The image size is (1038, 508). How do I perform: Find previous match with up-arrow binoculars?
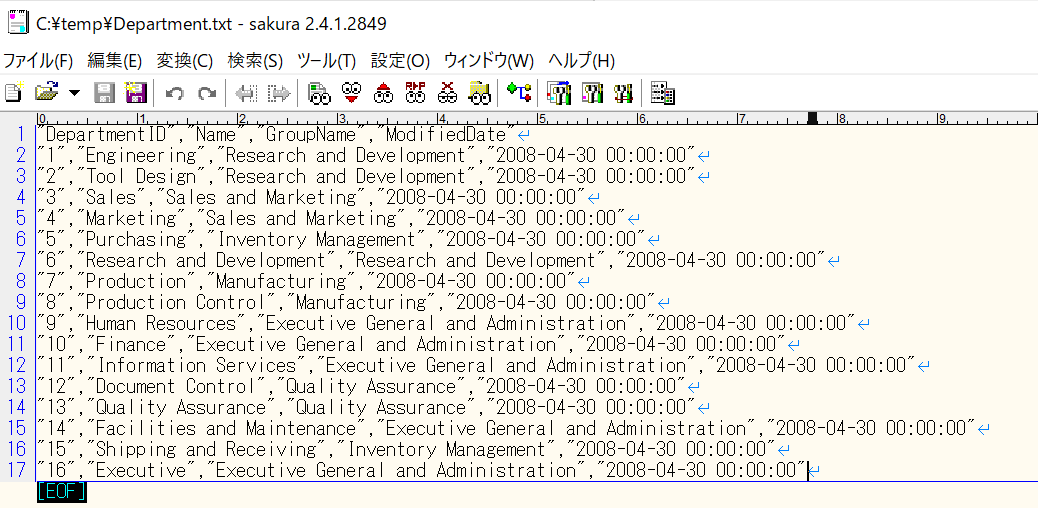tap(383, 93)
